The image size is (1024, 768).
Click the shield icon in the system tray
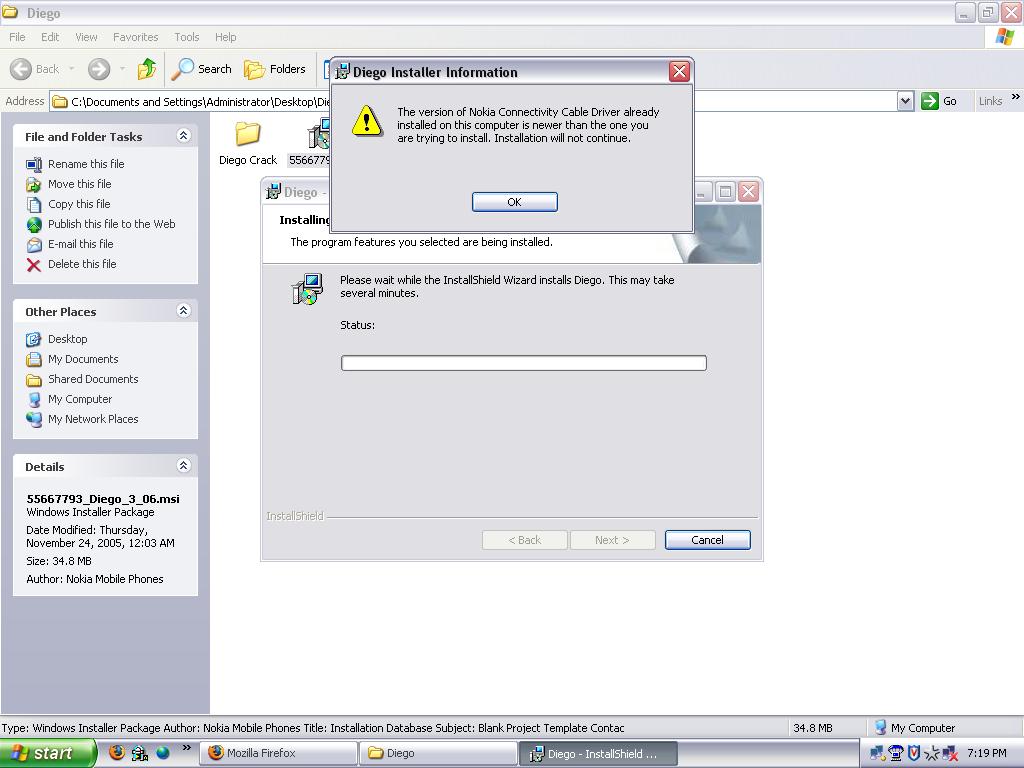coord(914,753)
